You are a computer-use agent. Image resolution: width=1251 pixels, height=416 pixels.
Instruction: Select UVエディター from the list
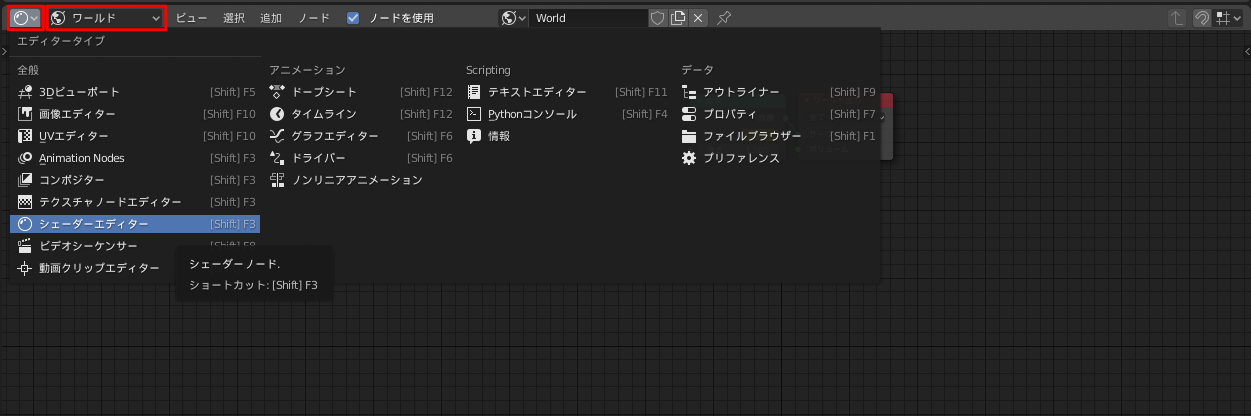tap(135, 136)
